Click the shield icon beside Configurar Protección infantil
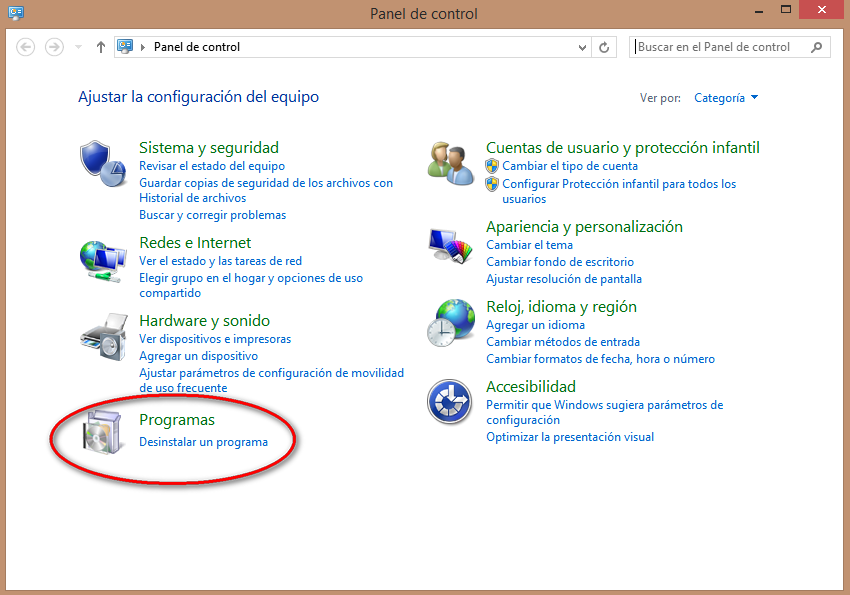The height and width of the screenshot is (595, 850). coord(492,184)
